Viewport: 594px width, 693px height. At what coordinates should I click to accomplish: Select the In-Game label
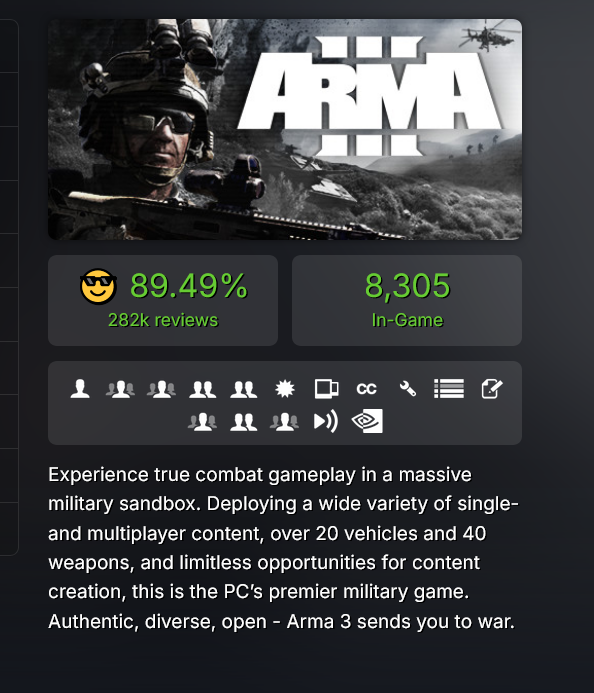coord(407,320)
